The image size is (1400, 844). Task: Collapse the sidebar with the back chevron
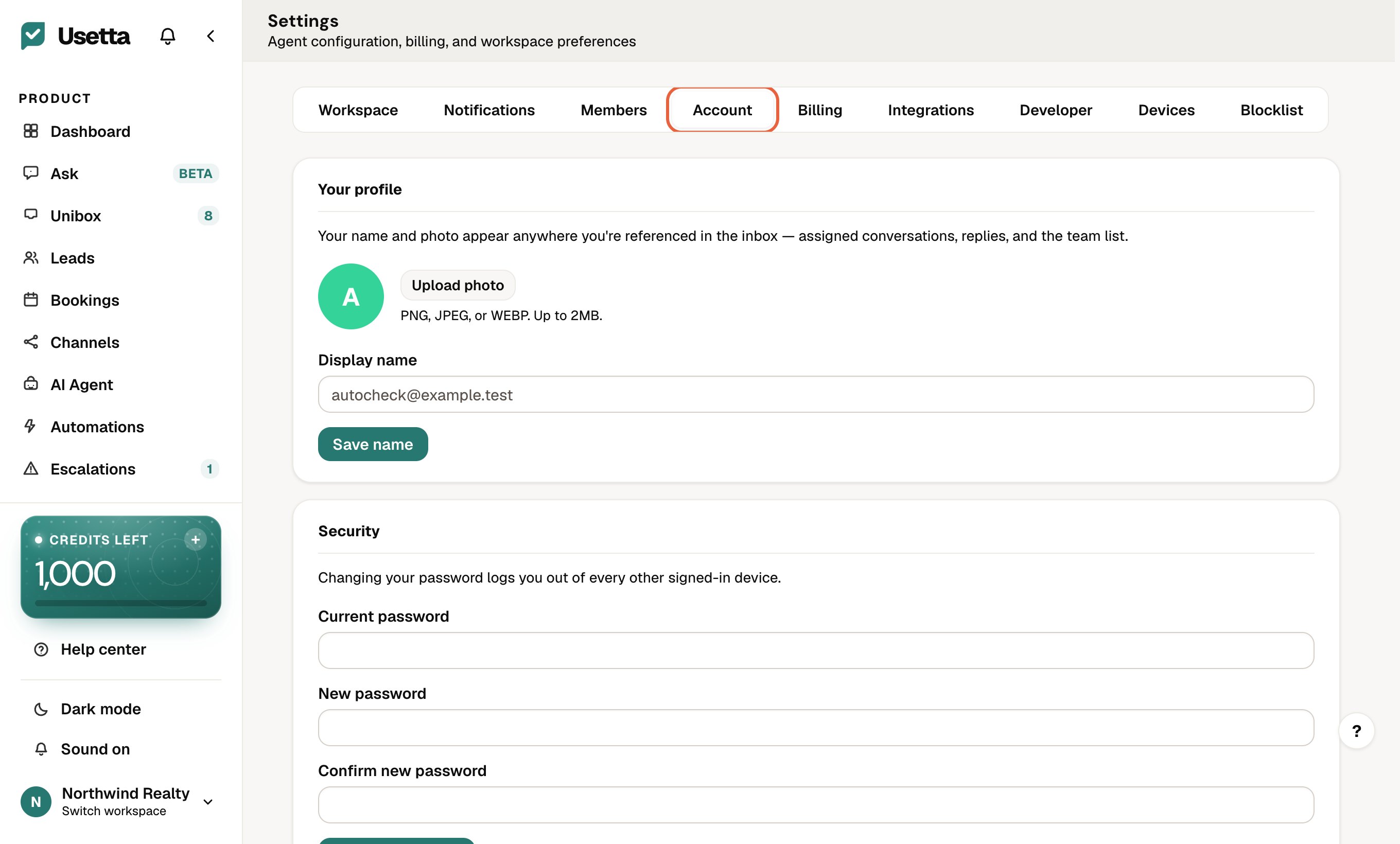211,37
